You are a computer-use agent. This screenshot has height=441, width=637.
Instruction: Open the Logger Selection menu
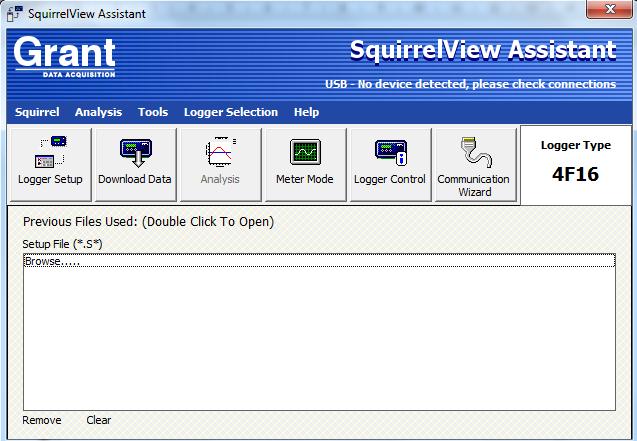pos(231,112)
